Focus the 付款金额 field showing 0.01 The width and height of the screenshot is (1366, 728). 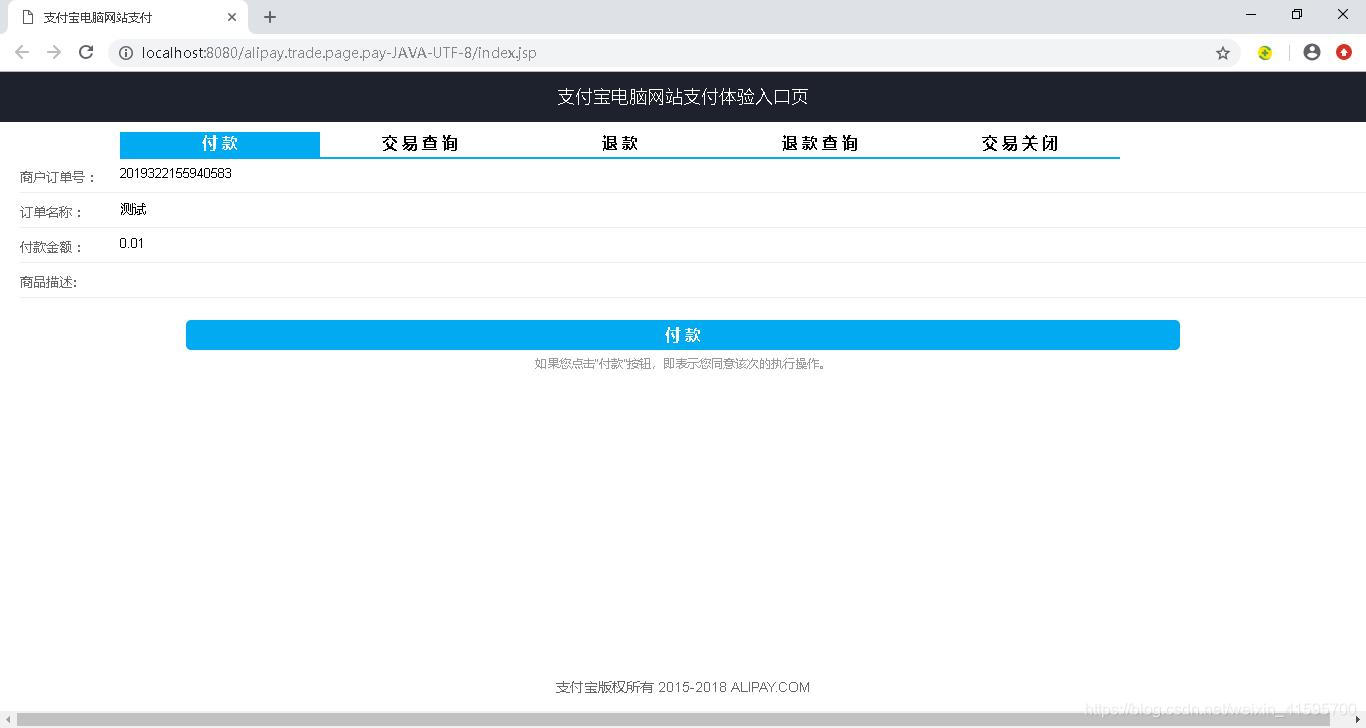coord(742,244)
